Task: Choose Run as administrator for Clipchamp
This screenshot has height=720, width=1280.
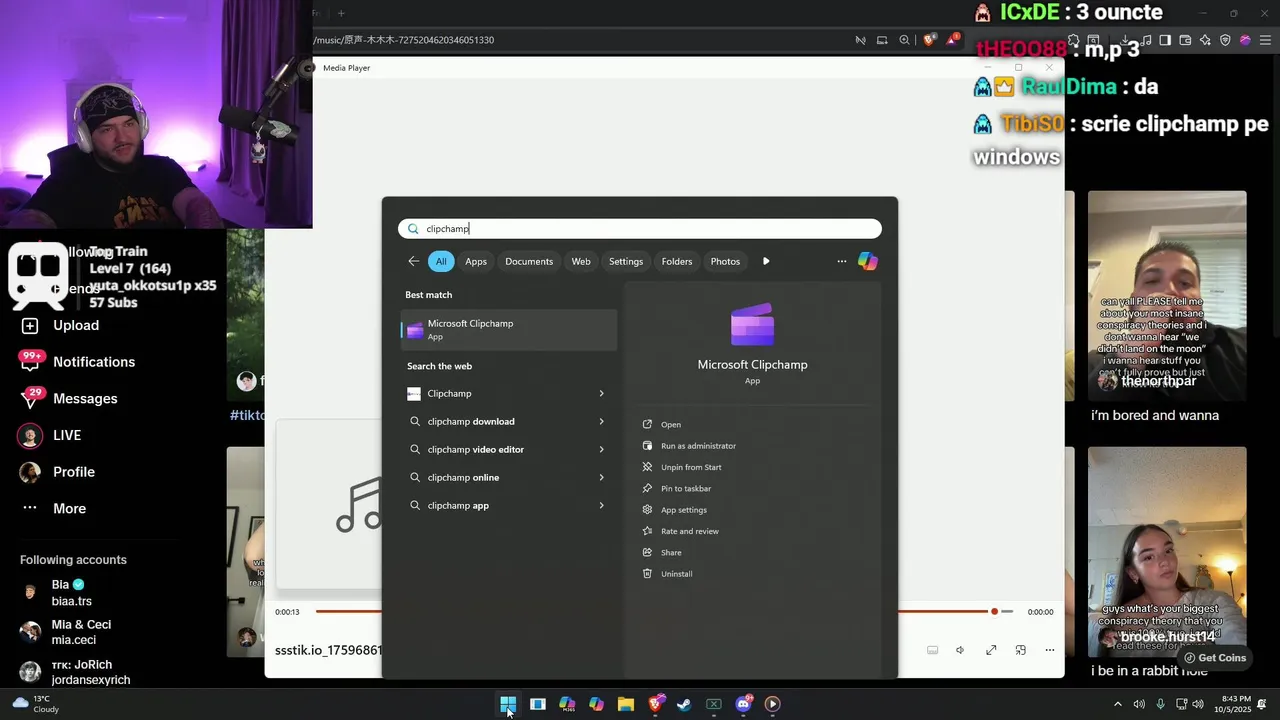Action: (x=698, y=446)
